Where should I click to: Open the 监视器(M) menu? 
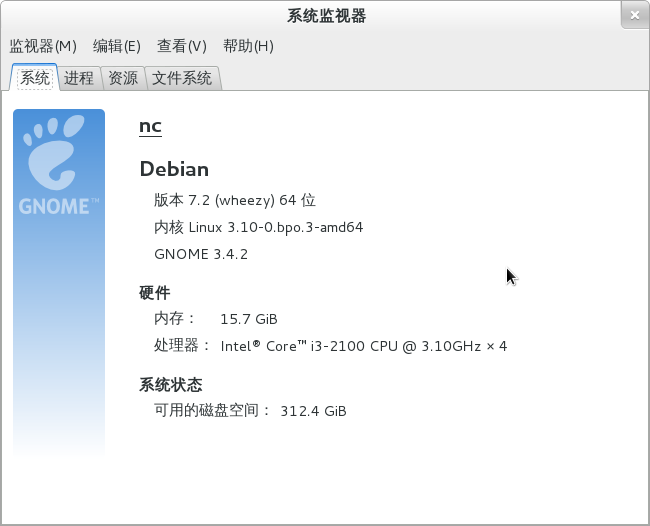click(43, 46)
